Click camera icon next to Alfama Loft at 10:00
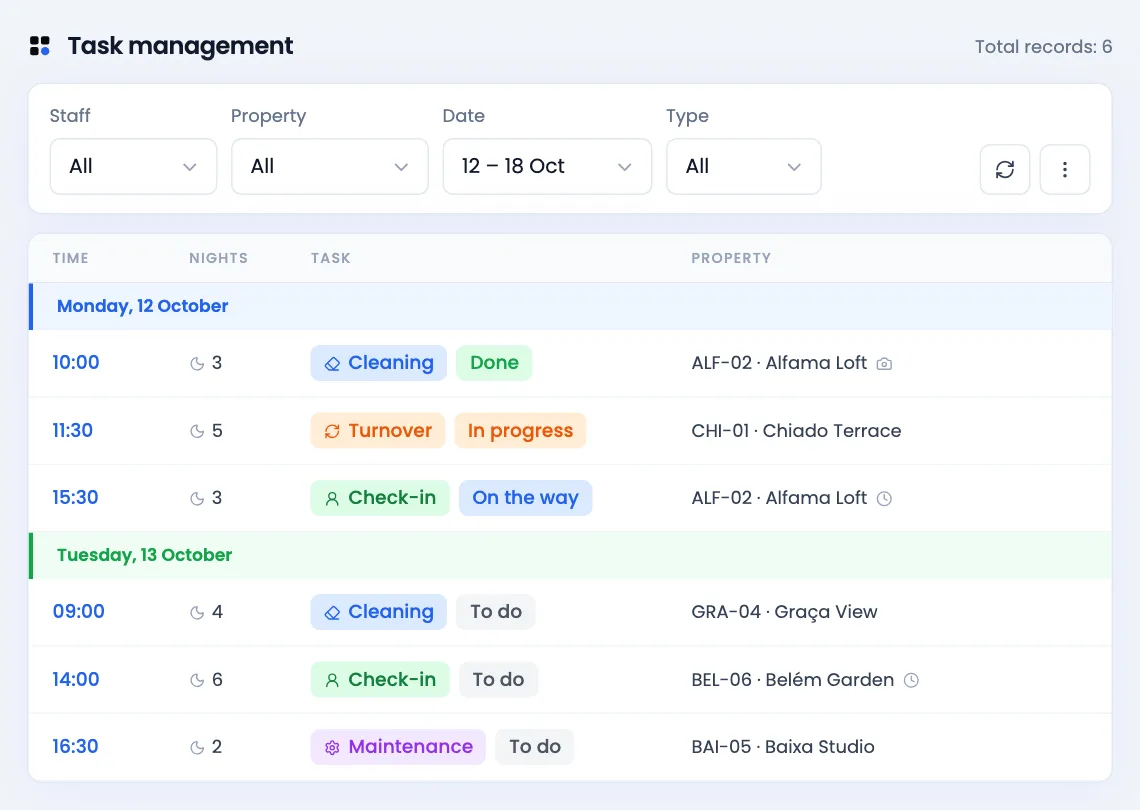The height and width of the screenshot is (810, 1140). coord(884,364)
